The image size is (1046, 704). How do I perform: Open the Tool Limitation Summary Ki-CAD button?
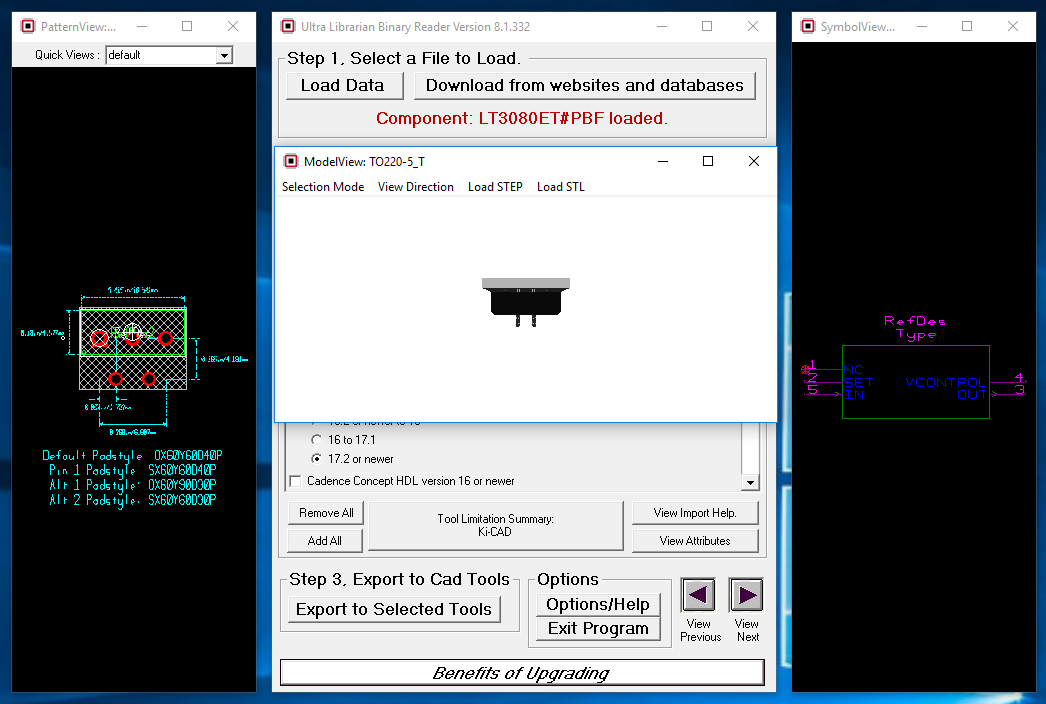click(496, 526)
